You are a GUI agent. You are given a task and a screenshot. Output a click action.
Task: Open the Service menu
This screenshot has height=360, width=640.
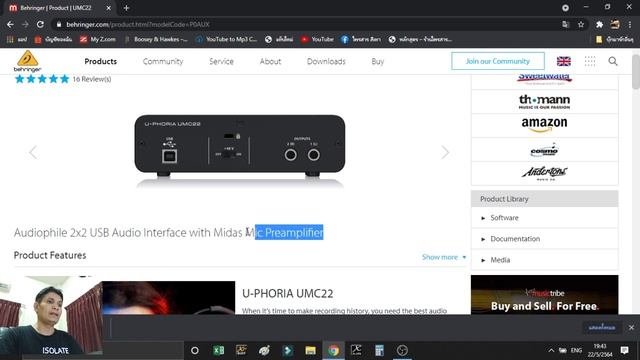point(221,61)
